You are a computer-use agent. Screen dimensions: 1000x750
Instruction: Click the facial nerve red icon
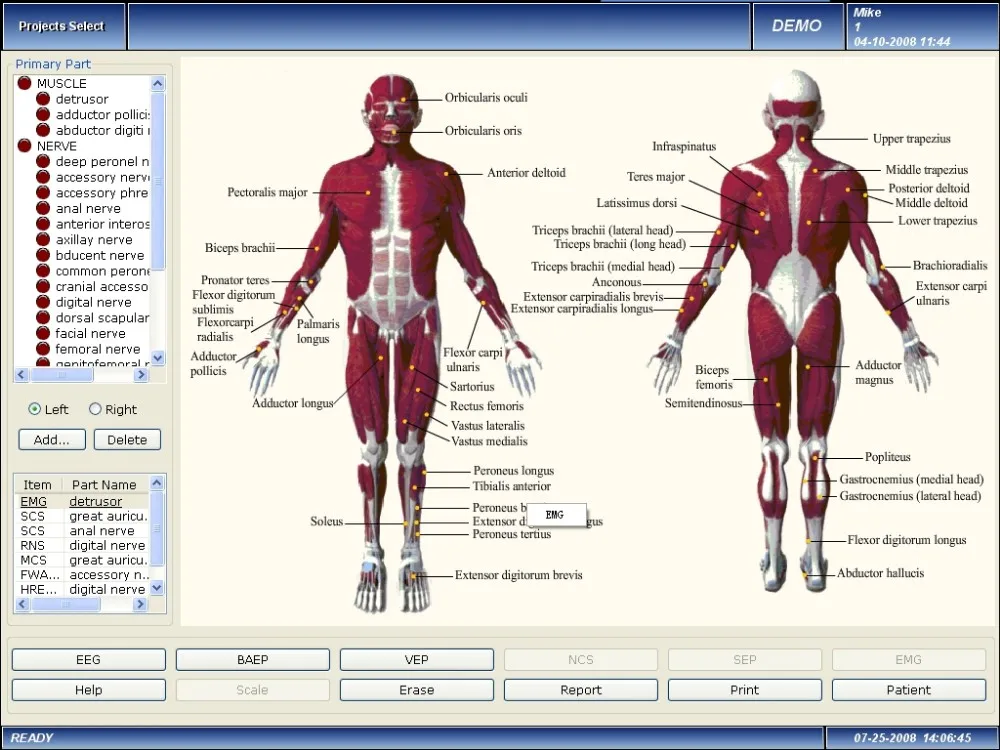pos(43,333)
